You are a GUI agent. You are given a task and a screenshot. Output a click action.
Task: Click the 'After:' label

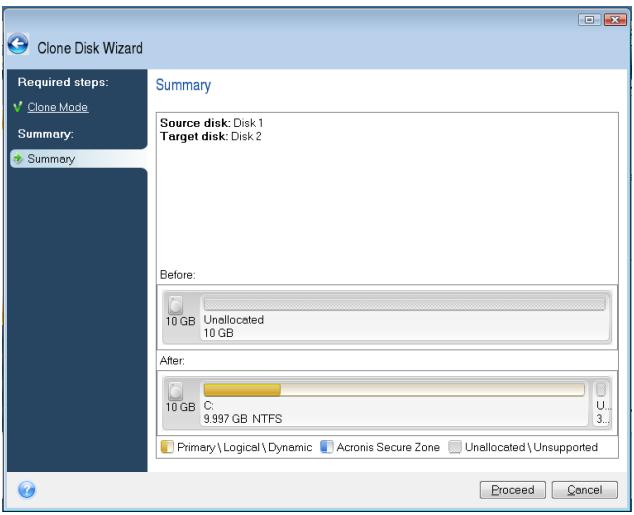[172, 361]
